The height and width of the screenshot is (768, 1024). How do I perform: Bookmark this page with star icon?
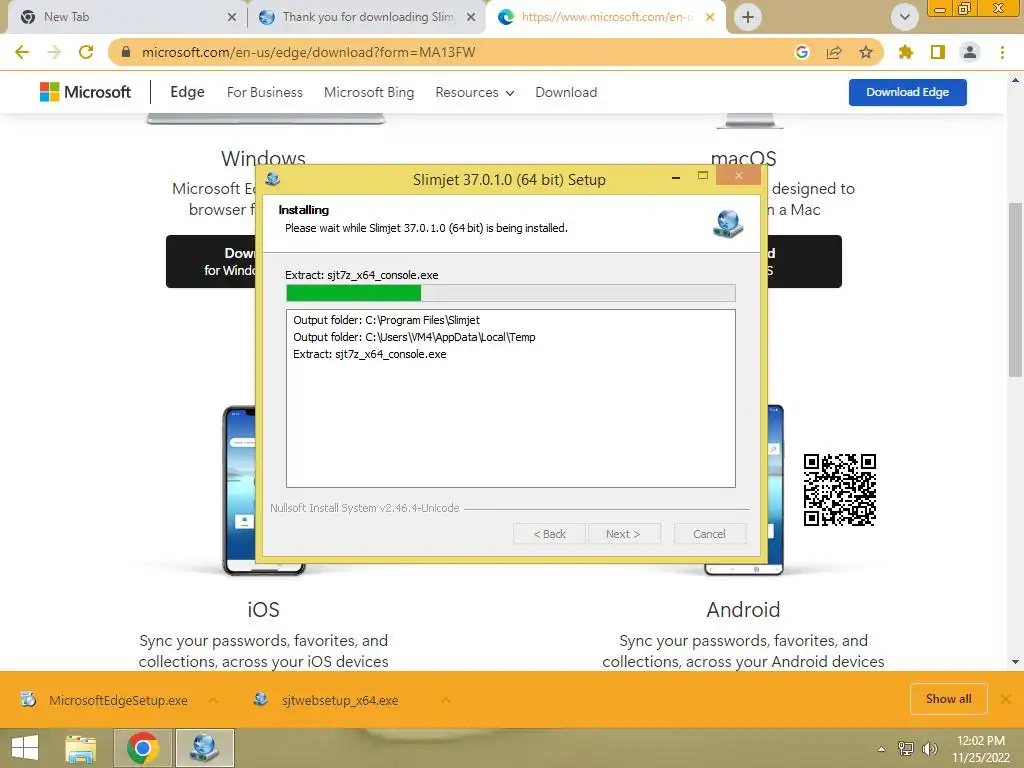coord(866,52)
